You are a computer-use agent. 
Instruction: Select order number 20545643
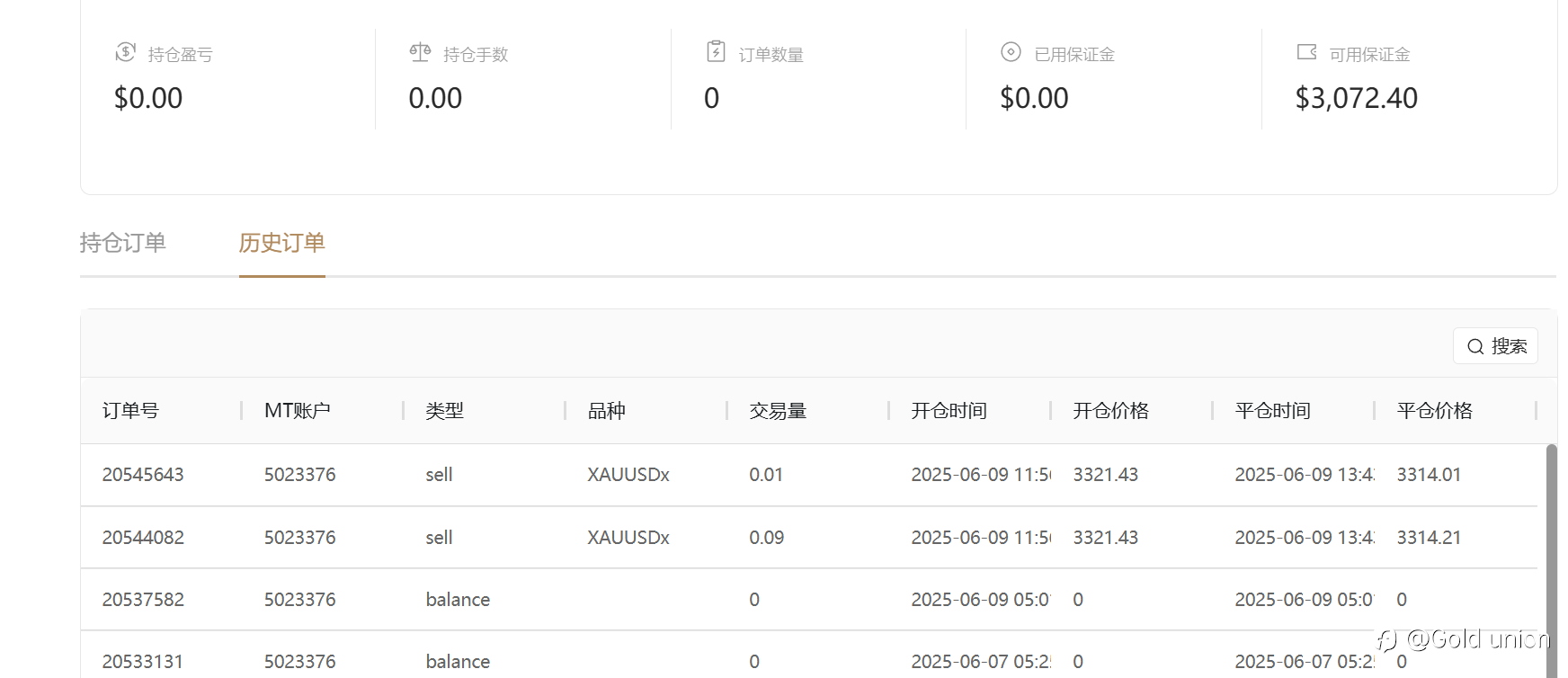[143, 475]
